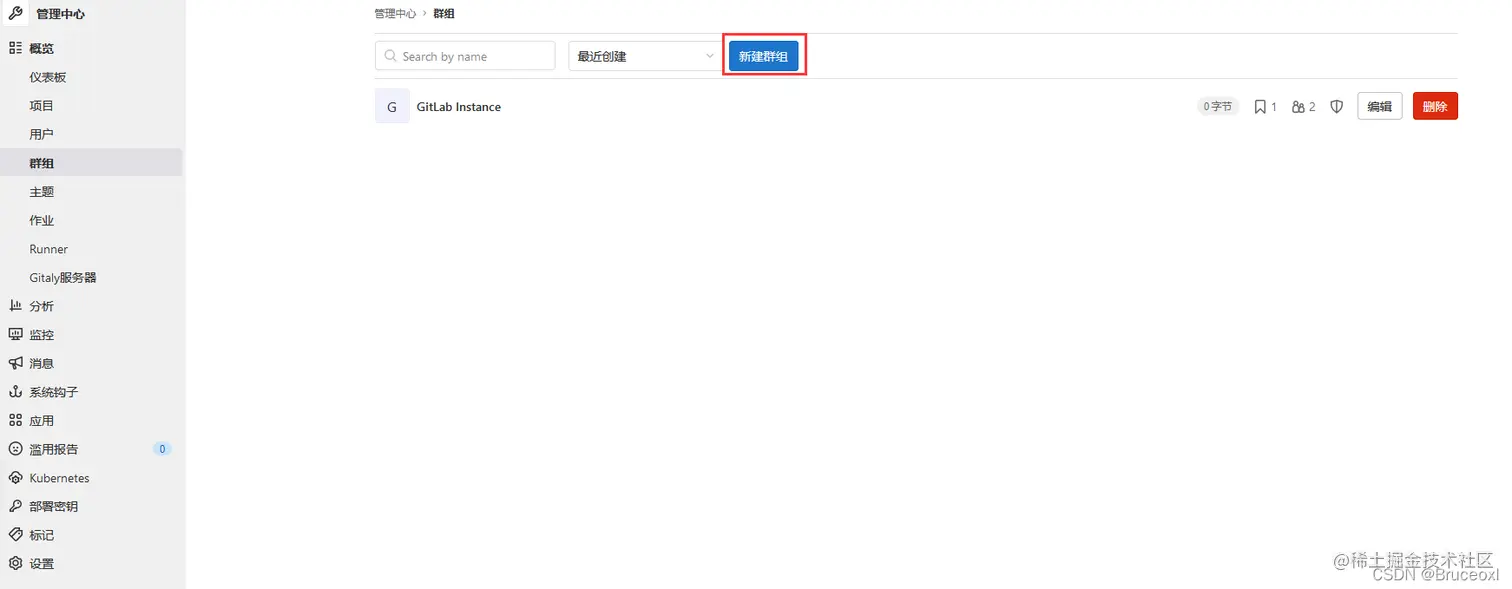This screenshot has width=1512, height=589.
Task: Click the 监控 monitor icon
Action: [15, 335]
